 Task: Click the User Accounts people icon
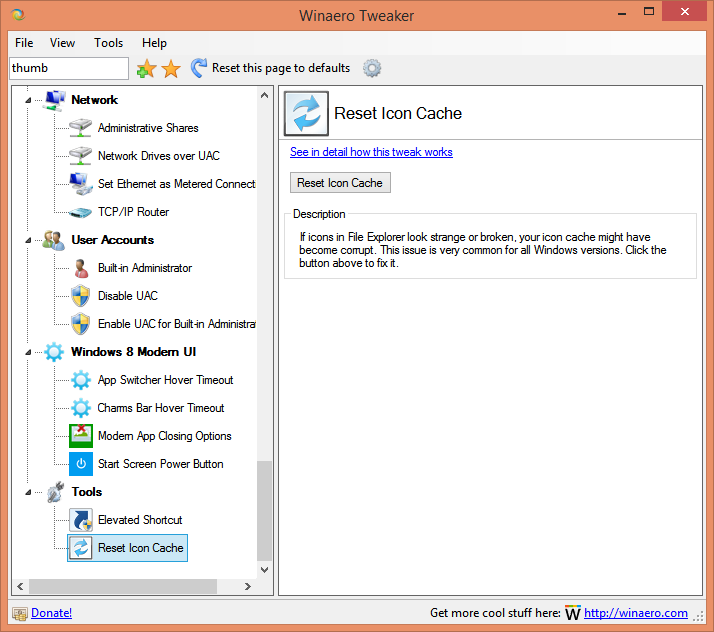[54, 240]
